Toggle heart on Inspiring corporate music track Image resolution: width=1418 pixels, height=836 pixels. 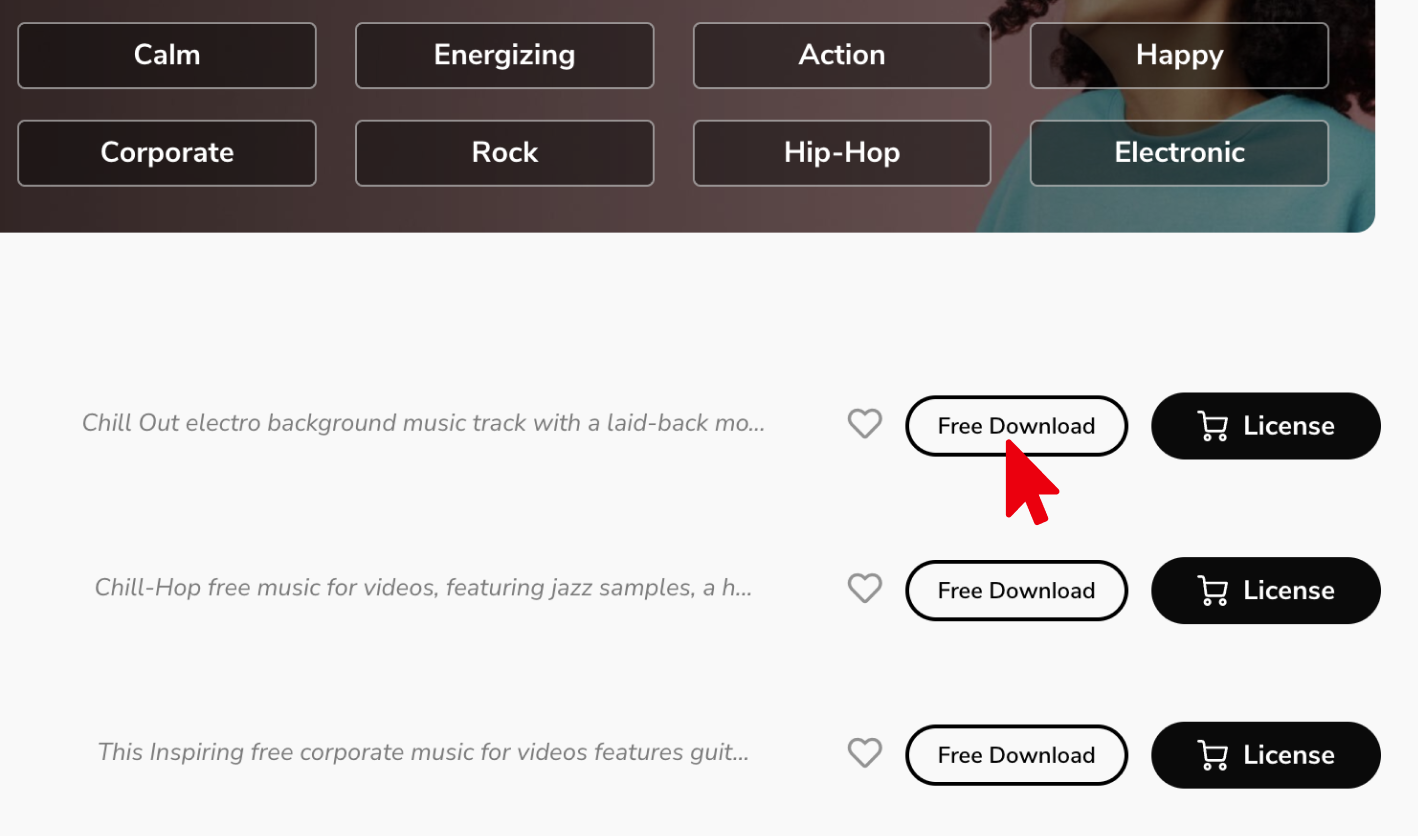click(x=865, y=753)
